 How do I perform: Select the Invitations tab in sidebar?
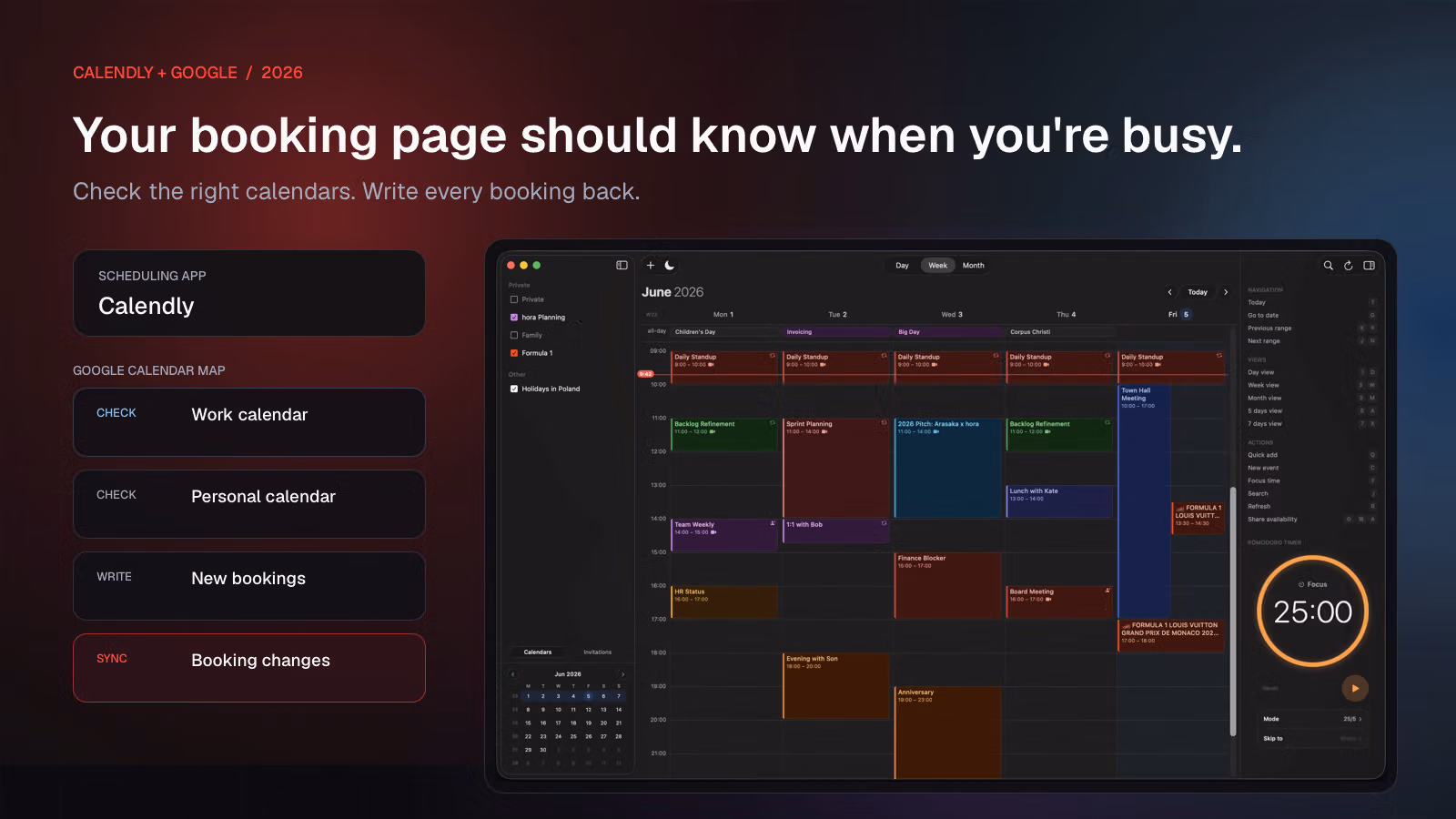[597, 652]
